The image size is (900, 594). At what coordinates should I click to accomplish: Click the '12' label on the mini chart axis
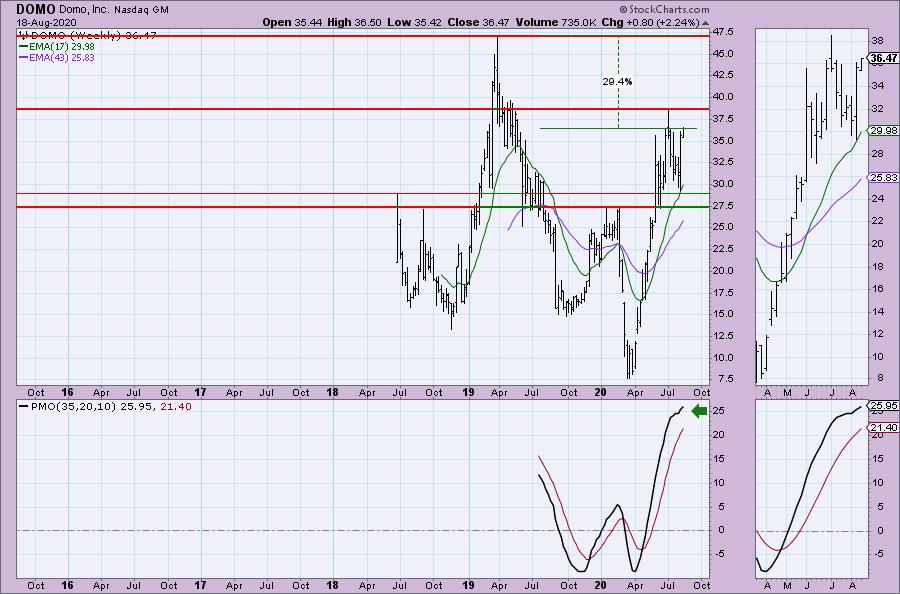pos(878,334)
